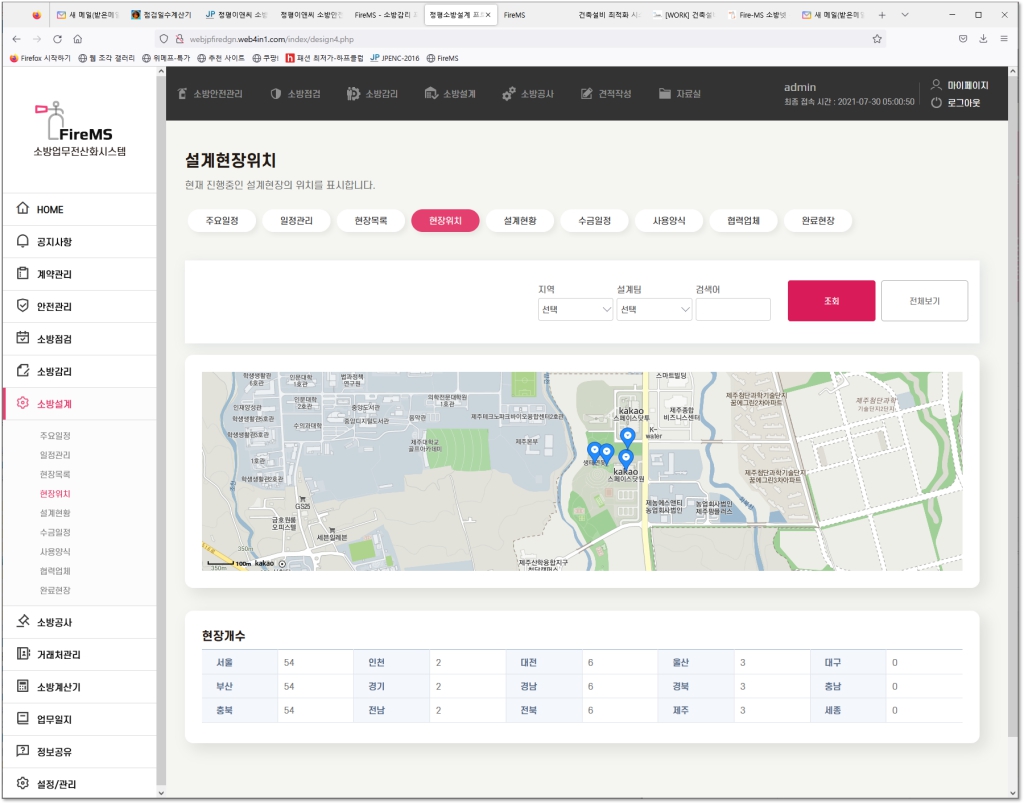Viewport: 1024px width, 804px height.
Task: Click the 마이페이지 user icon
Action: tap(936, 86)
